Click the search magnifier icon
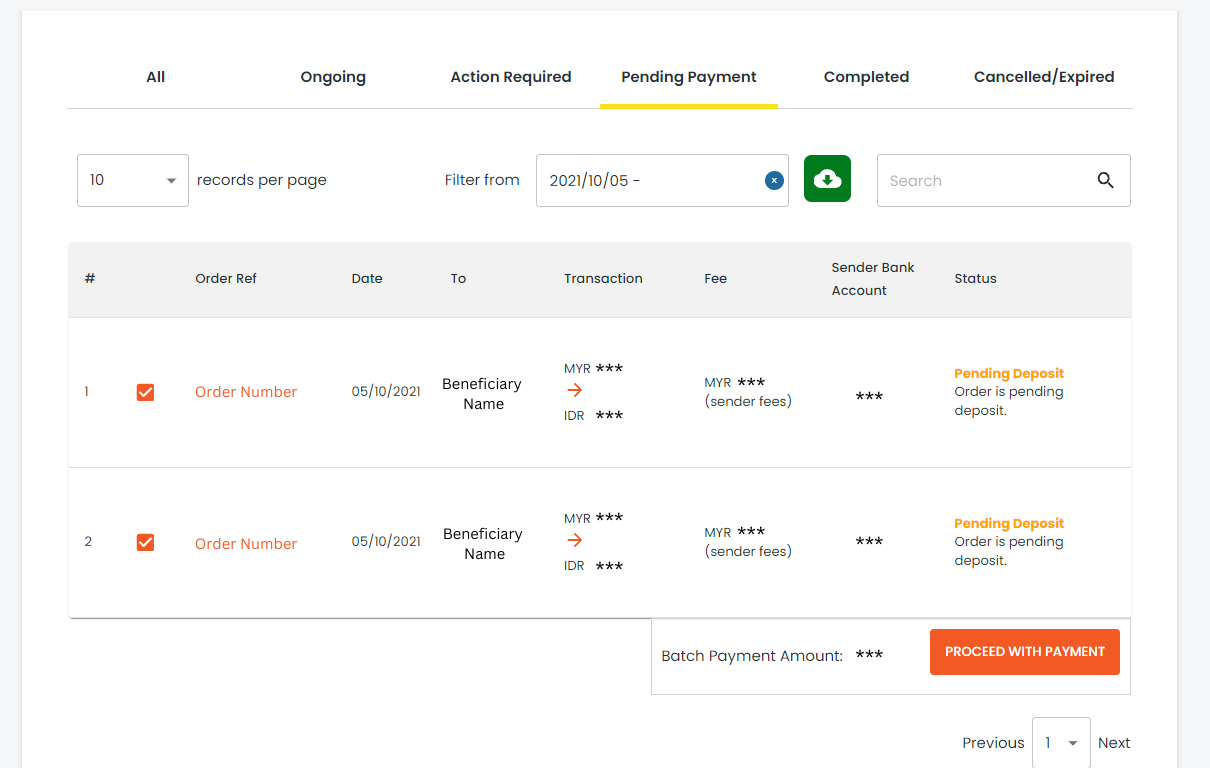The image size is (1210, 768). 1105,180
